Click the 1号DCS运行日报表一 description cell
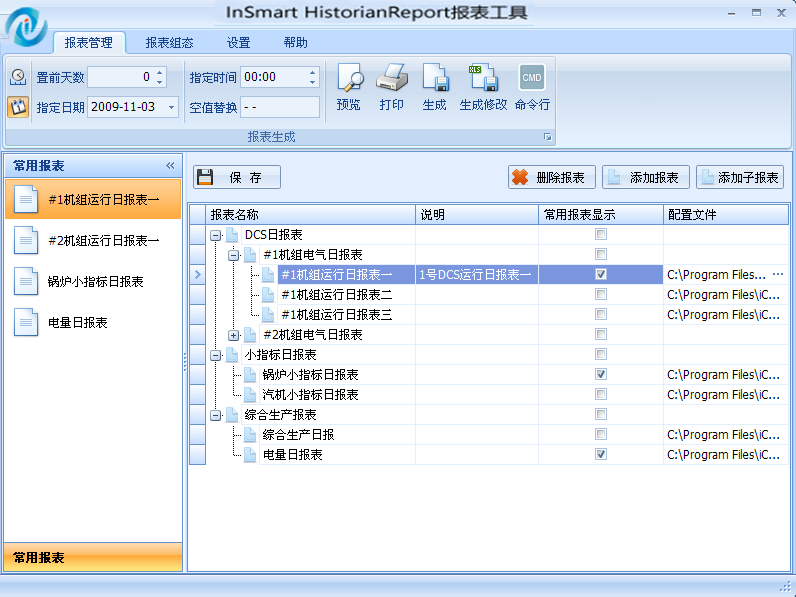 [477, 275]
